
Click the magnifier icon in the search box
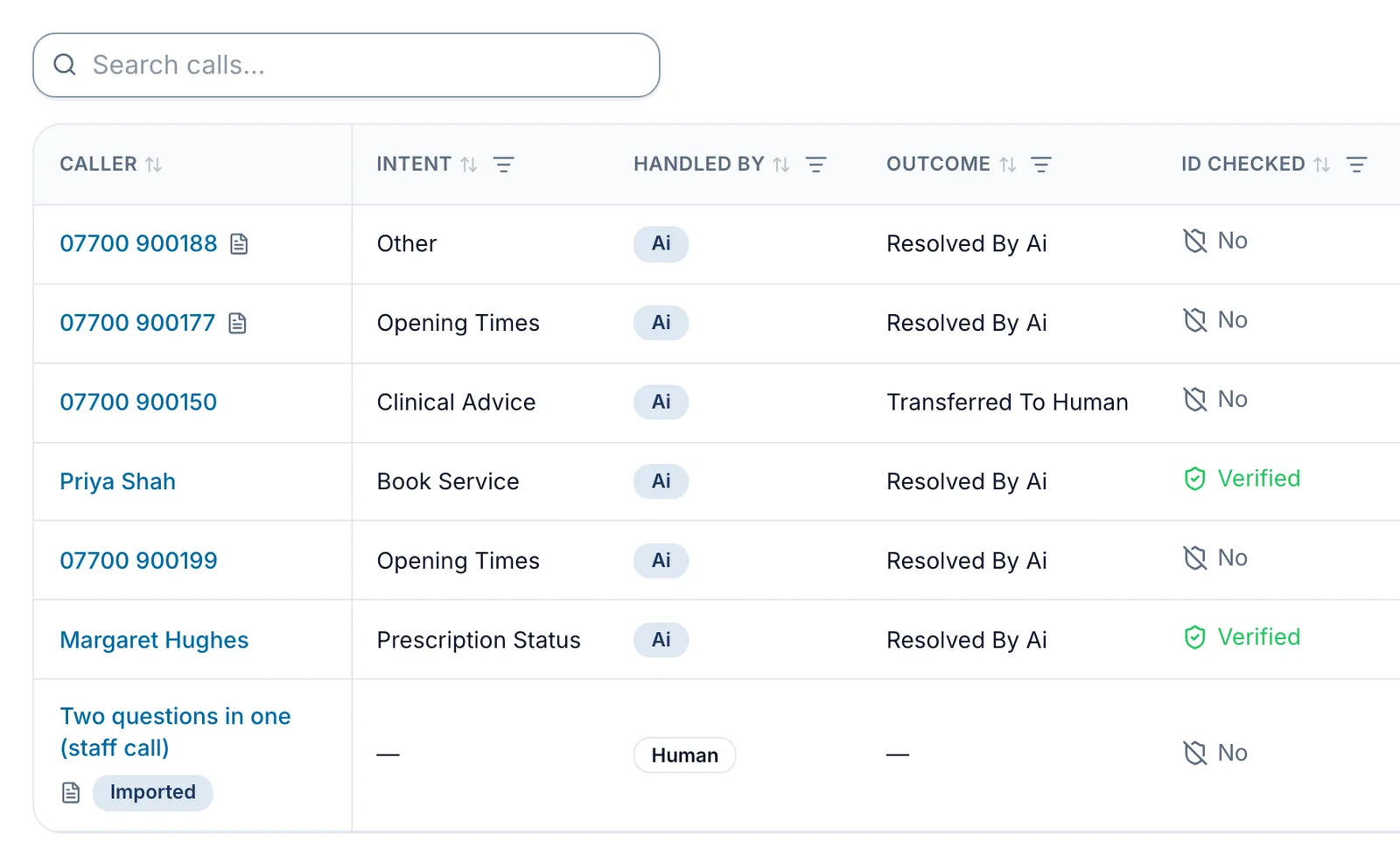[x=65, y=65]
